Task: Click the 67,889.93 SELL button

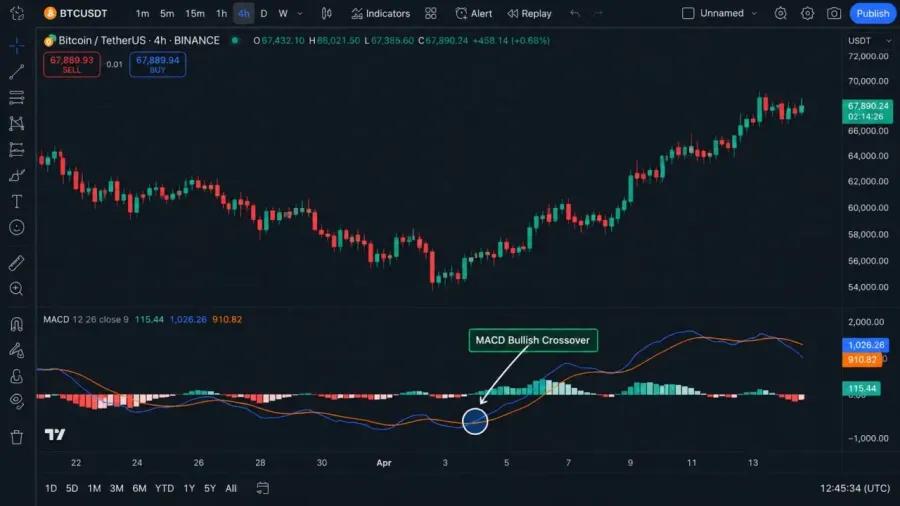Action: click(x=72, y=64)
